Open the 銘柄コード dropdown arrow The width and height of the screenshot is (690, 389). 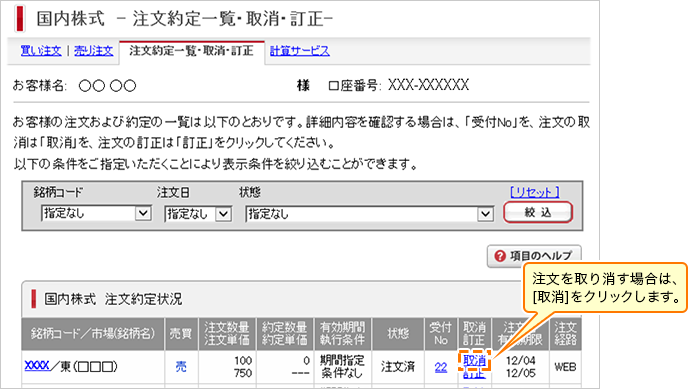(143, 213)
